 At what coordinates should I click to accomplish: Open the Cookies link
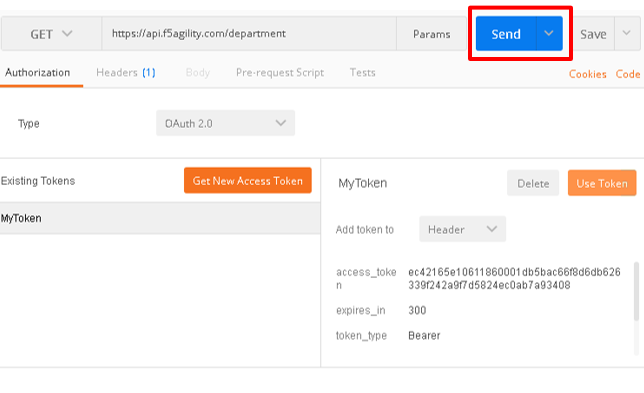click(587, 74)
